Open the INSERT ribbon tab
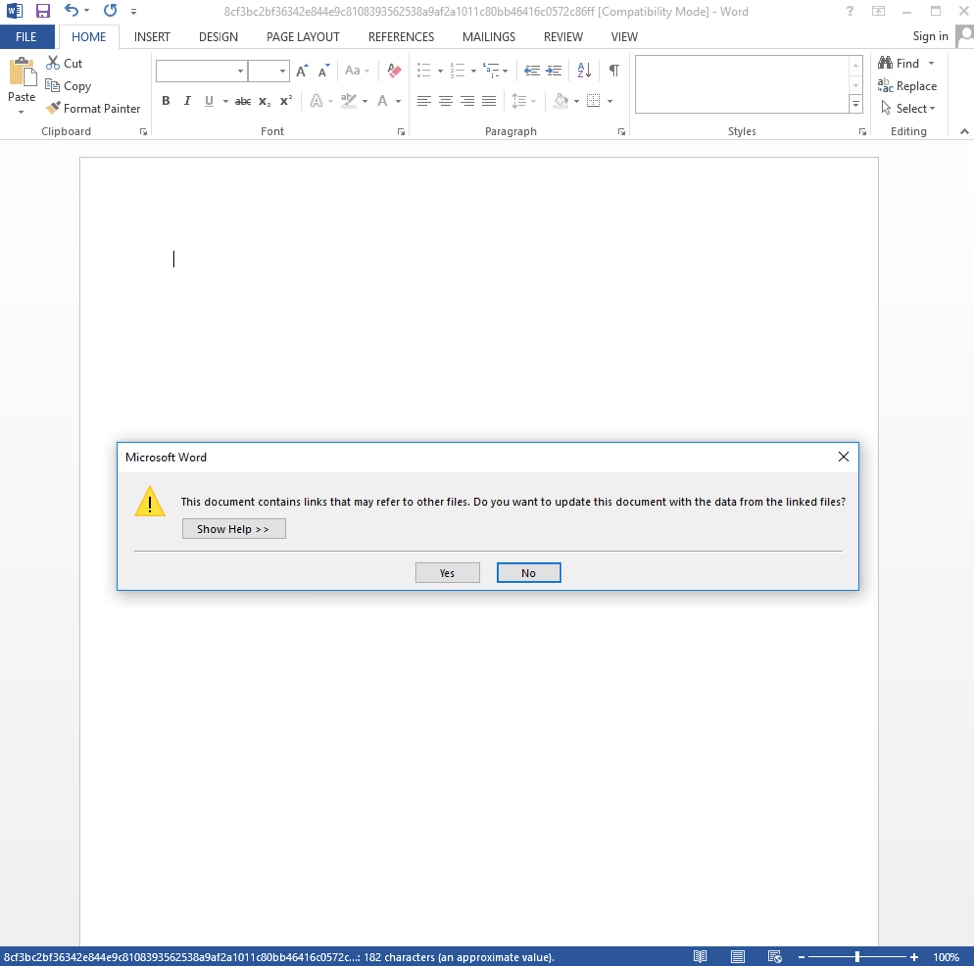The width and height of the screenshot is (974, 966). point(152,37)
